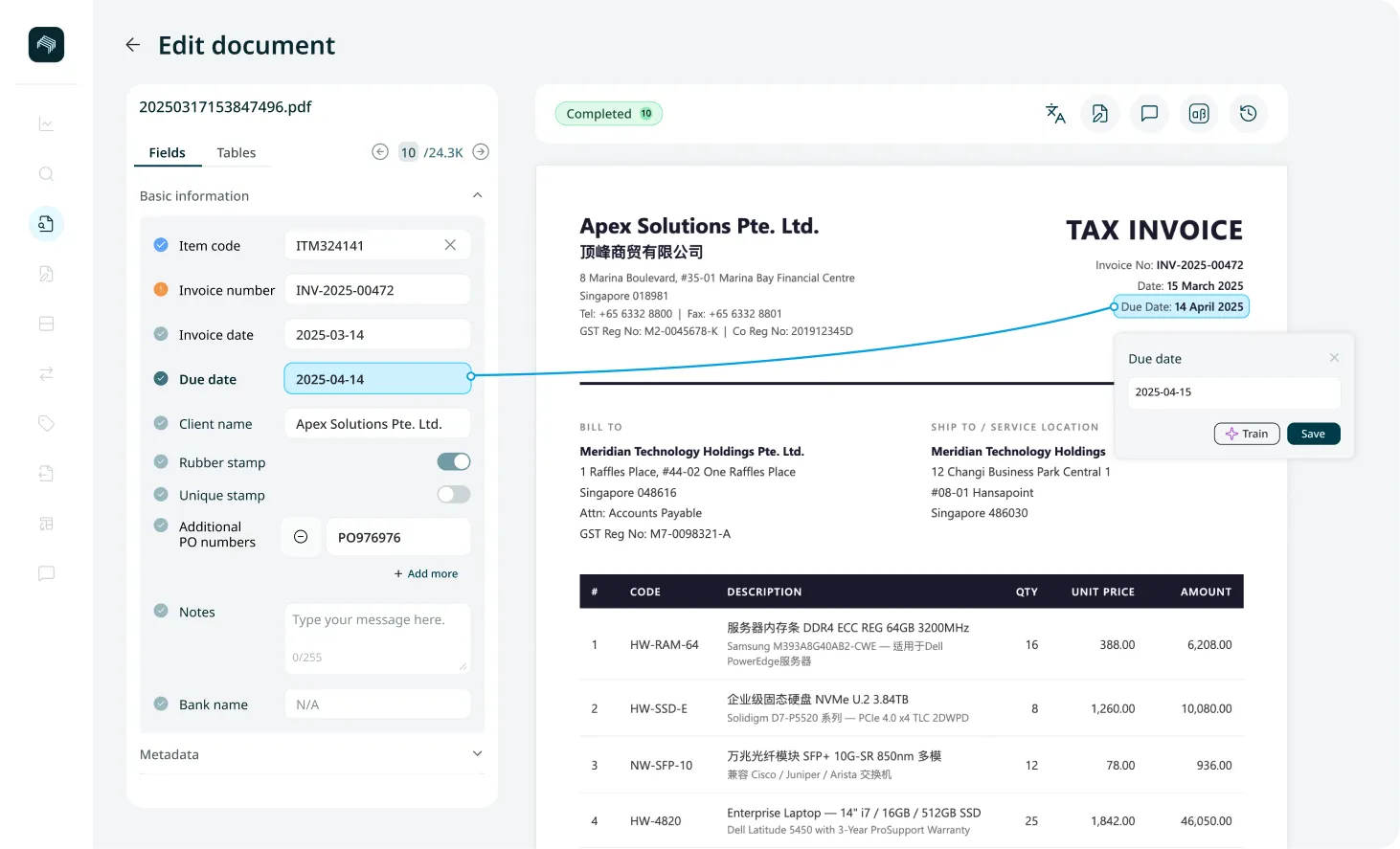Click the Train button in Due date popup

pyautogui.click(x=1247, y=434)
